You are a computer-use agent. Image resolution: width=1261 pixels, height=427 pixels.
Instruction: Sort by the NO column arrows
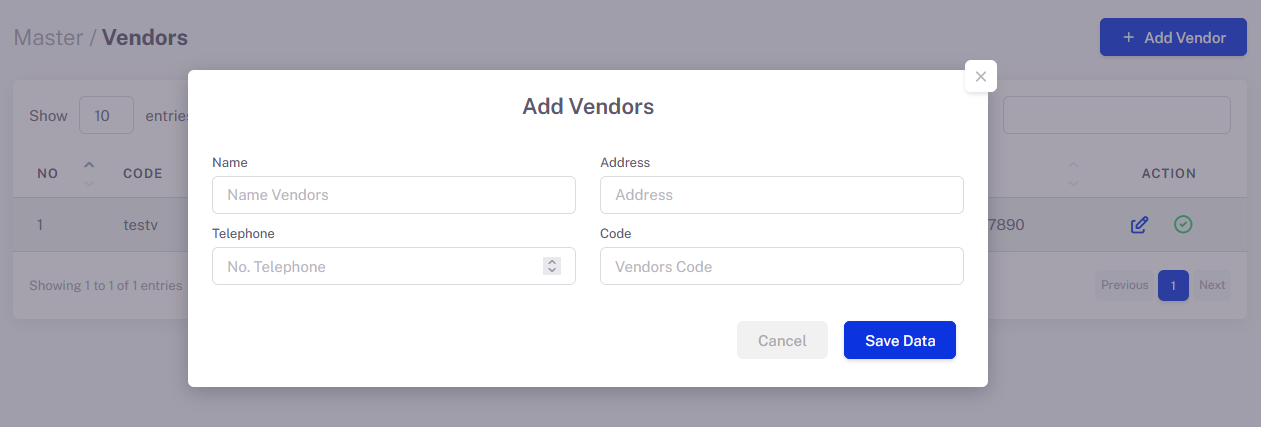tap(89, 173)
